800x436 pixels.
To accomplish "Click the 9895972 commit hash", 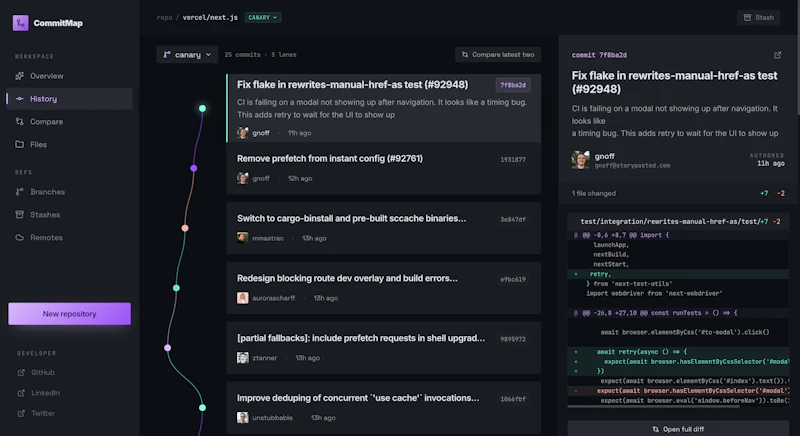I will 513,339.
